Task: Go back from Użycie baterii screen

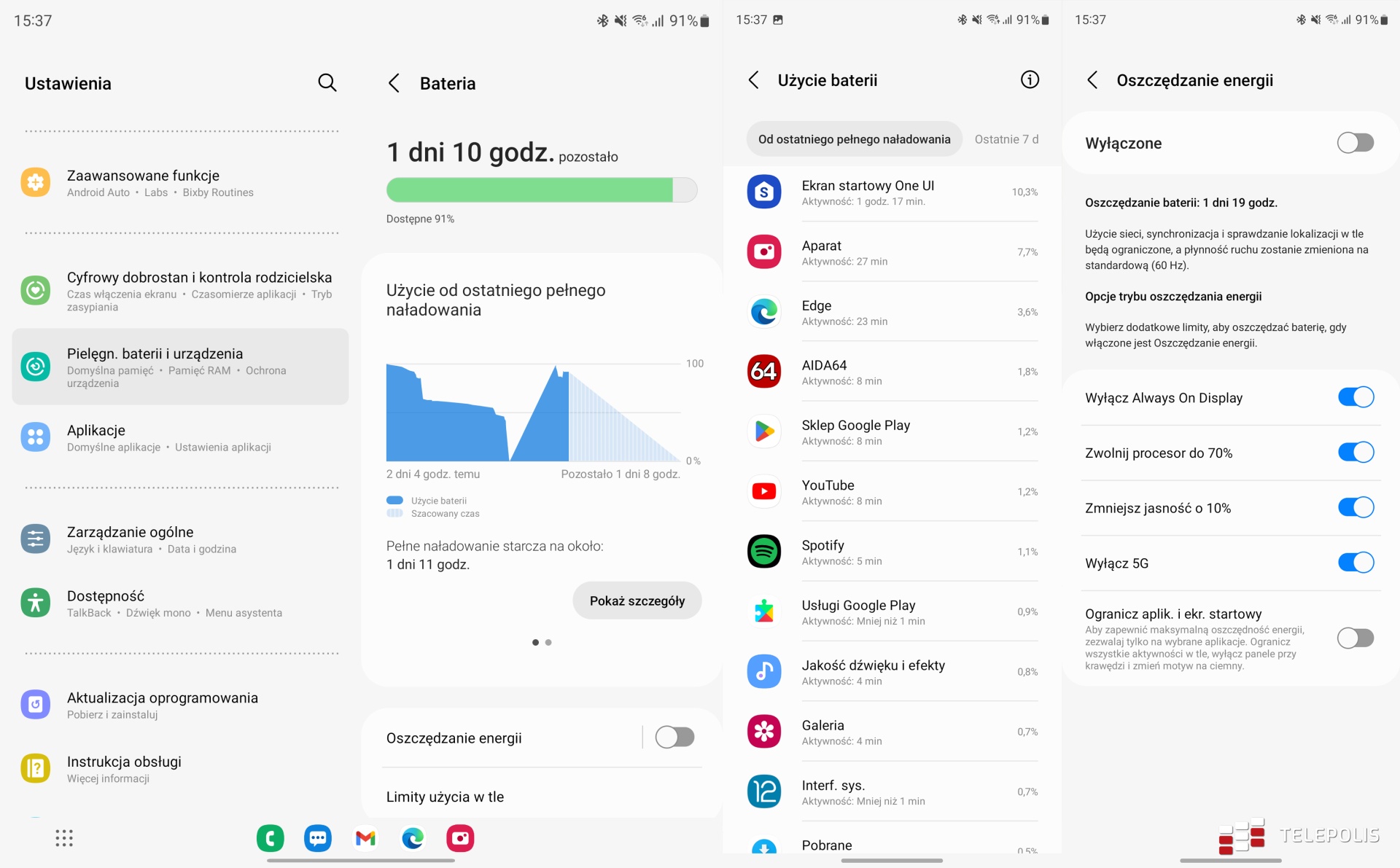Action: click(754, 80)
